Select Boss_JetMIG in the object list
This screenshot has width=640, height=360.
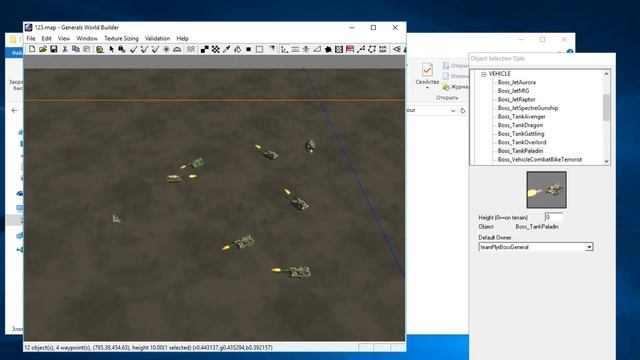pos(513,91)
